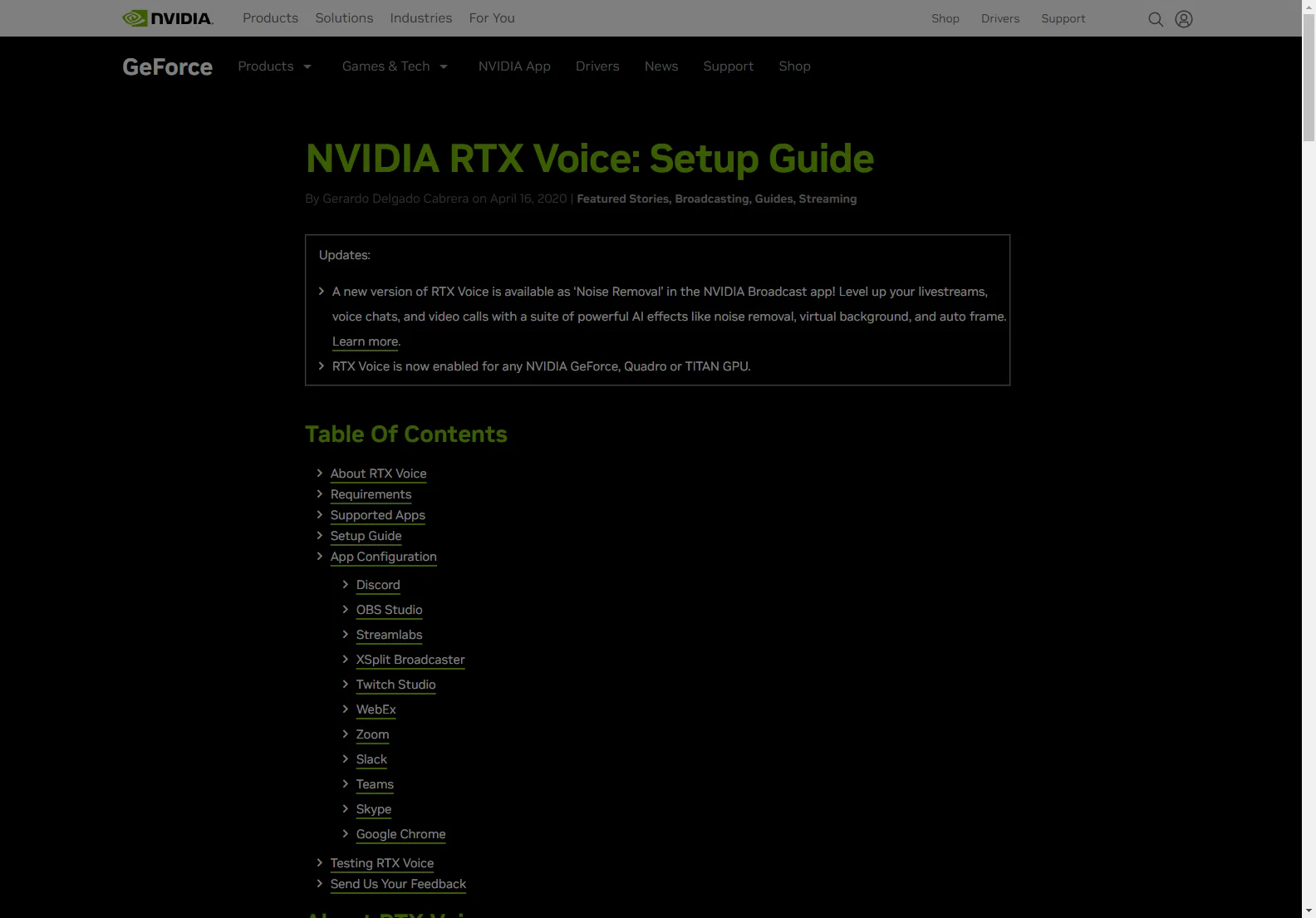
Task: Click scrollbar up arrow
Action: click(x=1309, y=7)
